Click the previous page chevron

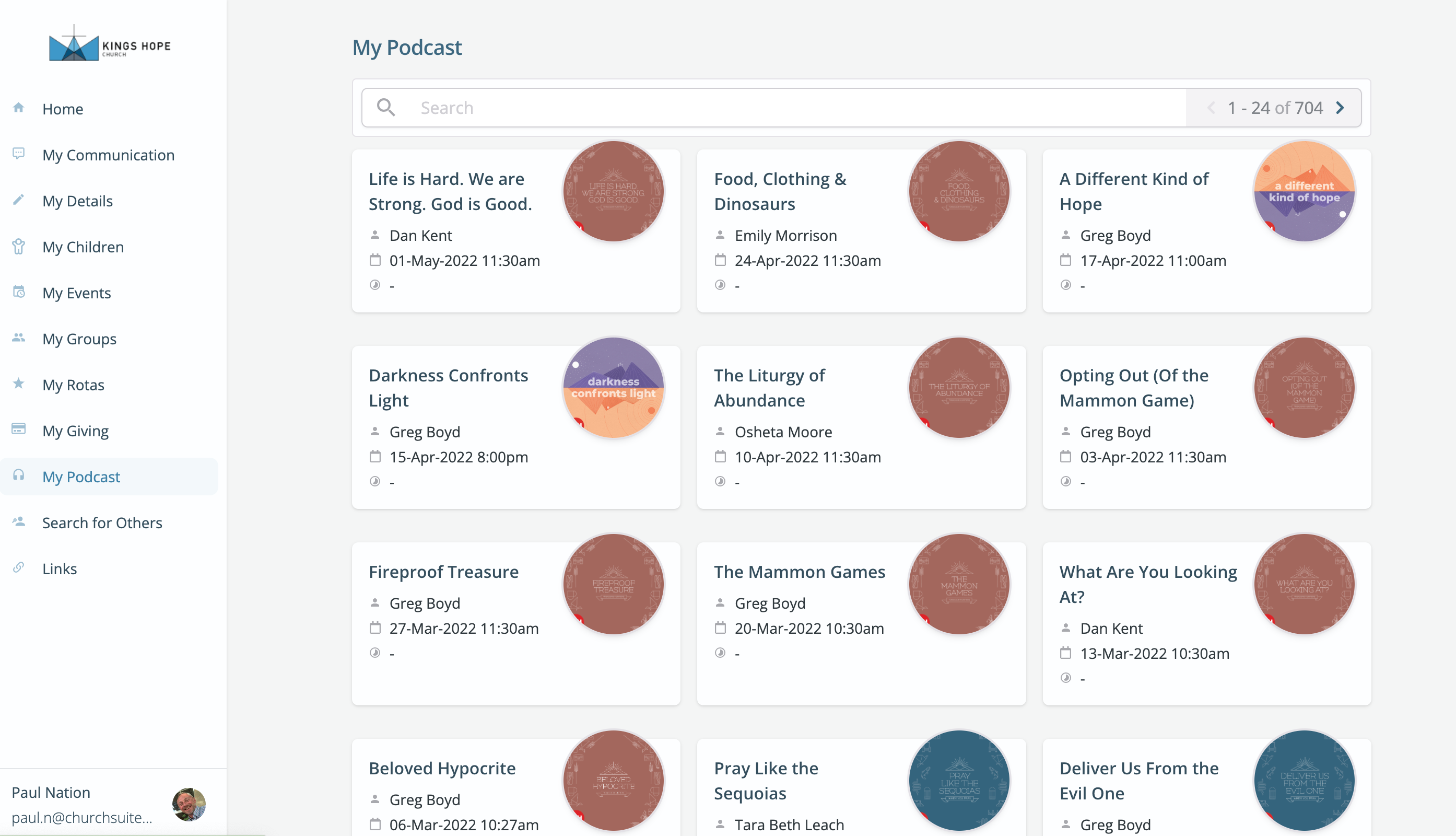click(x=1211, y=107)
